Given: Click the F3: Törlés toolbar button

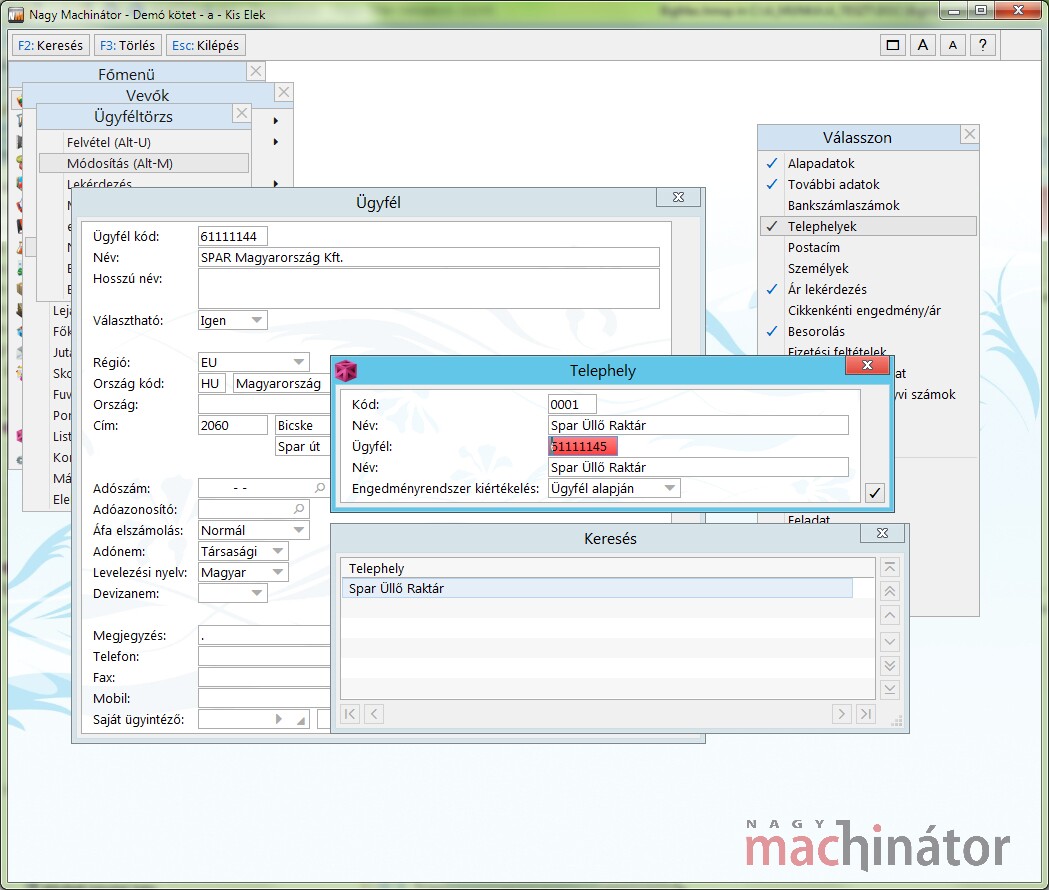Looking at the screenshot, I should (127, 46).
